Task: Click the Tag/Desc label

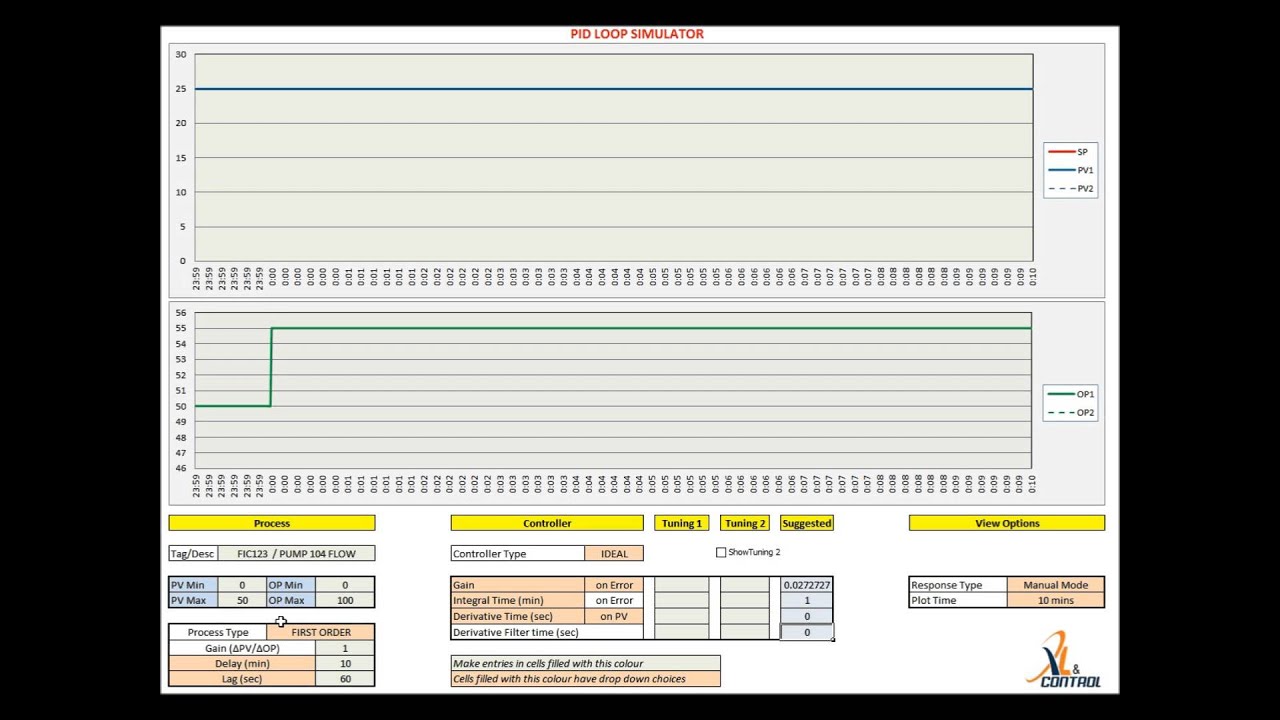Action: [x=192, y=553]
